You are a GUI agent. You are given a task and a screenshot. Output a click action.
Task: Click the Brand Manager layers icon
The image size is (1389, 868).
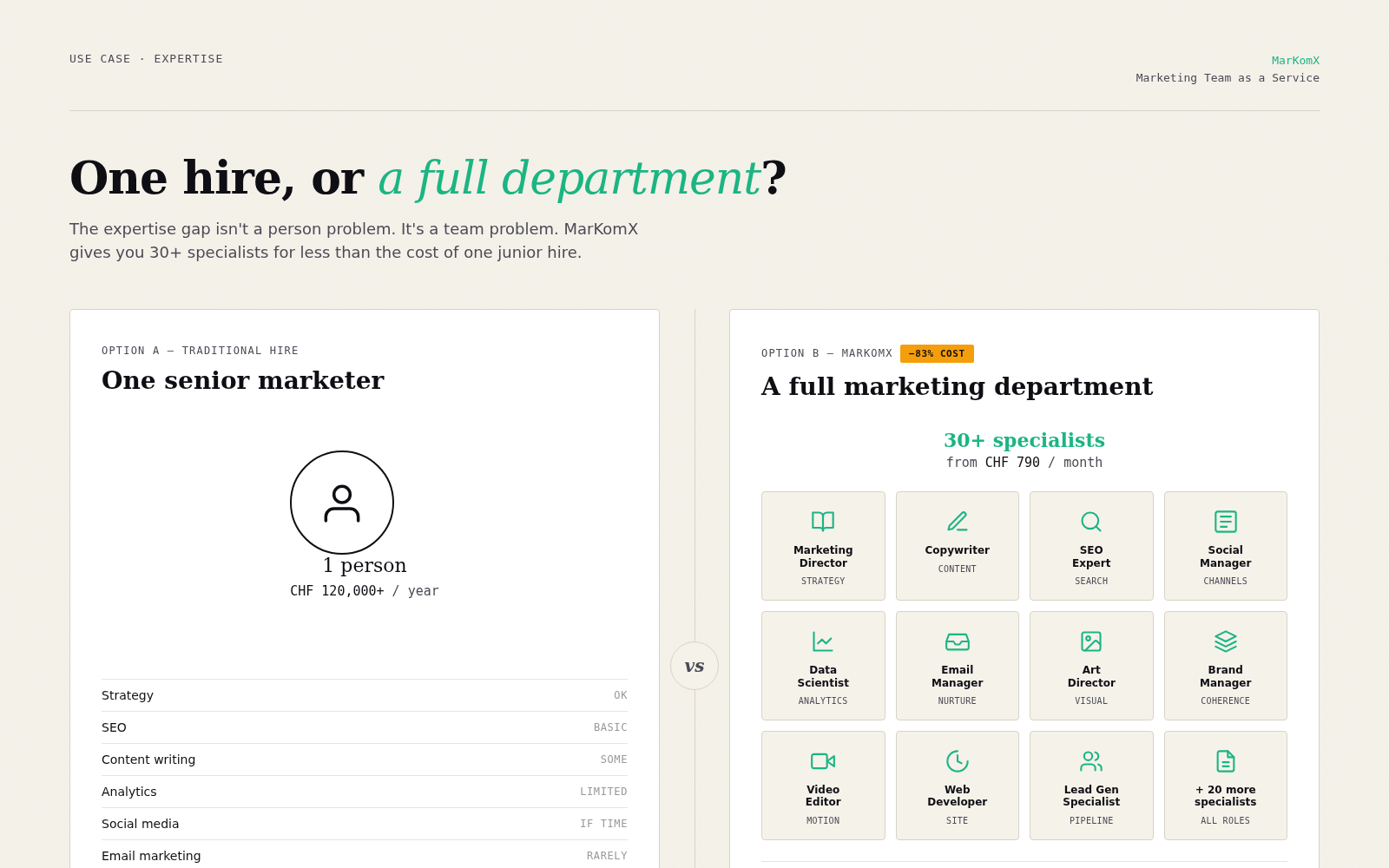1225,641
